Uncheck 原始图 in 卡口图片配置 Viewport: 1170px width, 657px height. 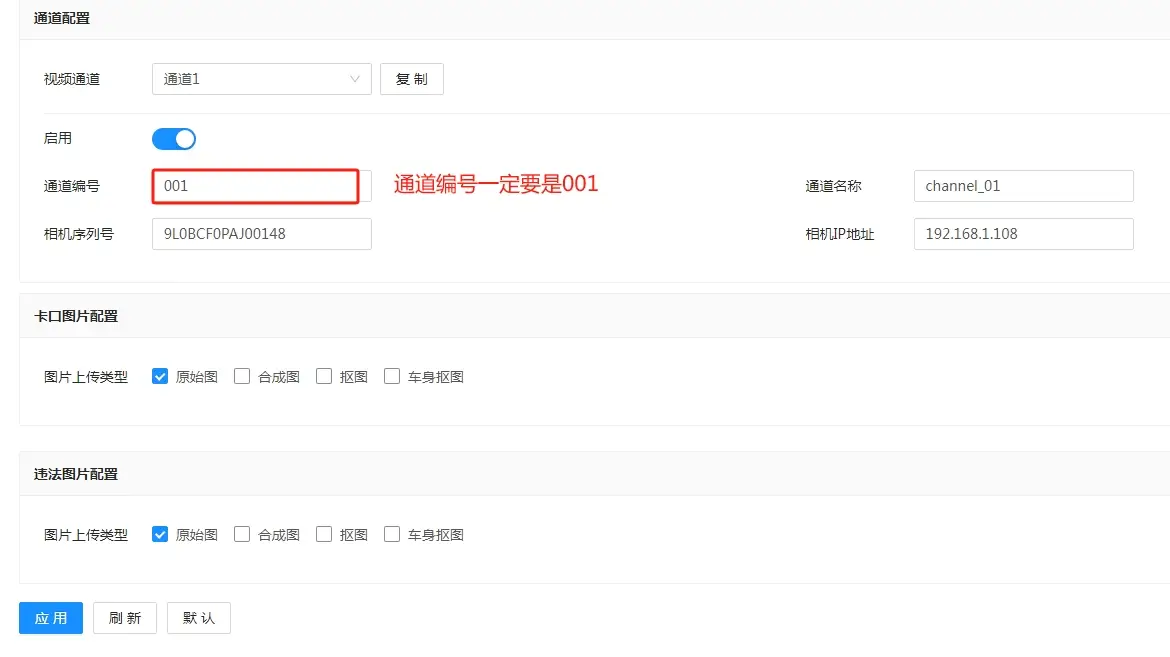coord(160,377)
